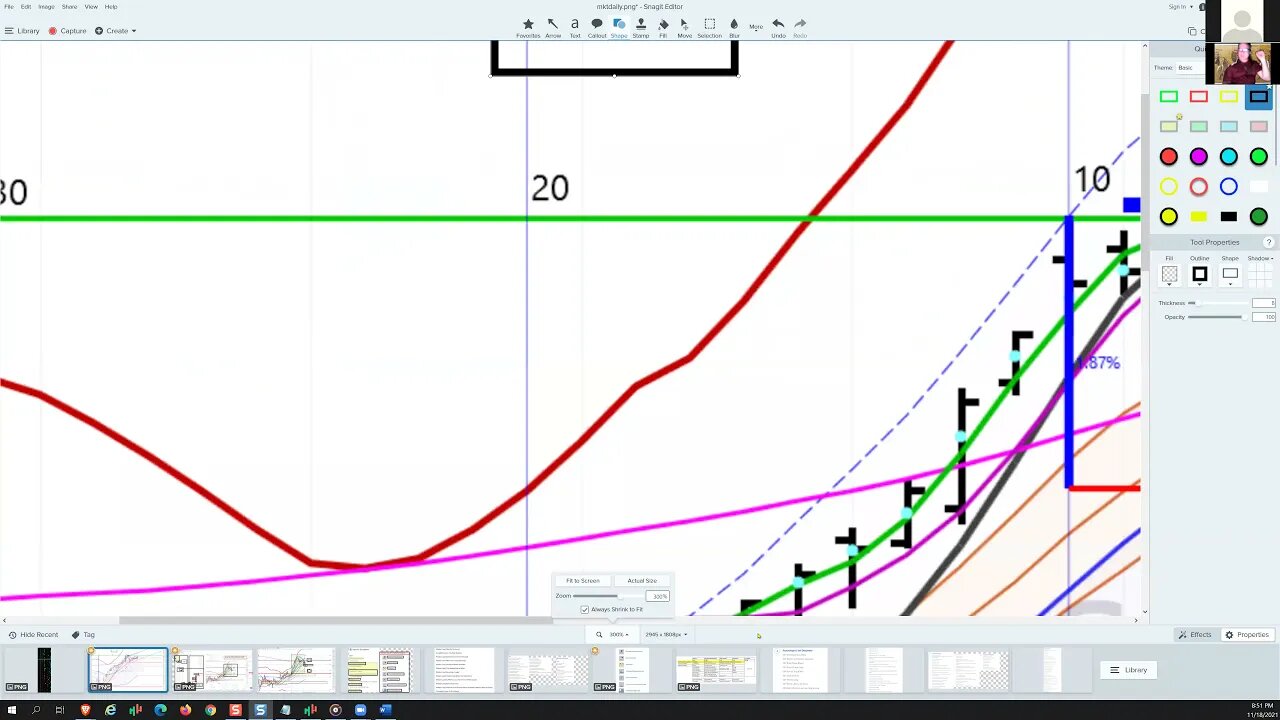Choose the red filled circle style
This screenshot has height=720, width=1280.
click(x=1168, y=157)
